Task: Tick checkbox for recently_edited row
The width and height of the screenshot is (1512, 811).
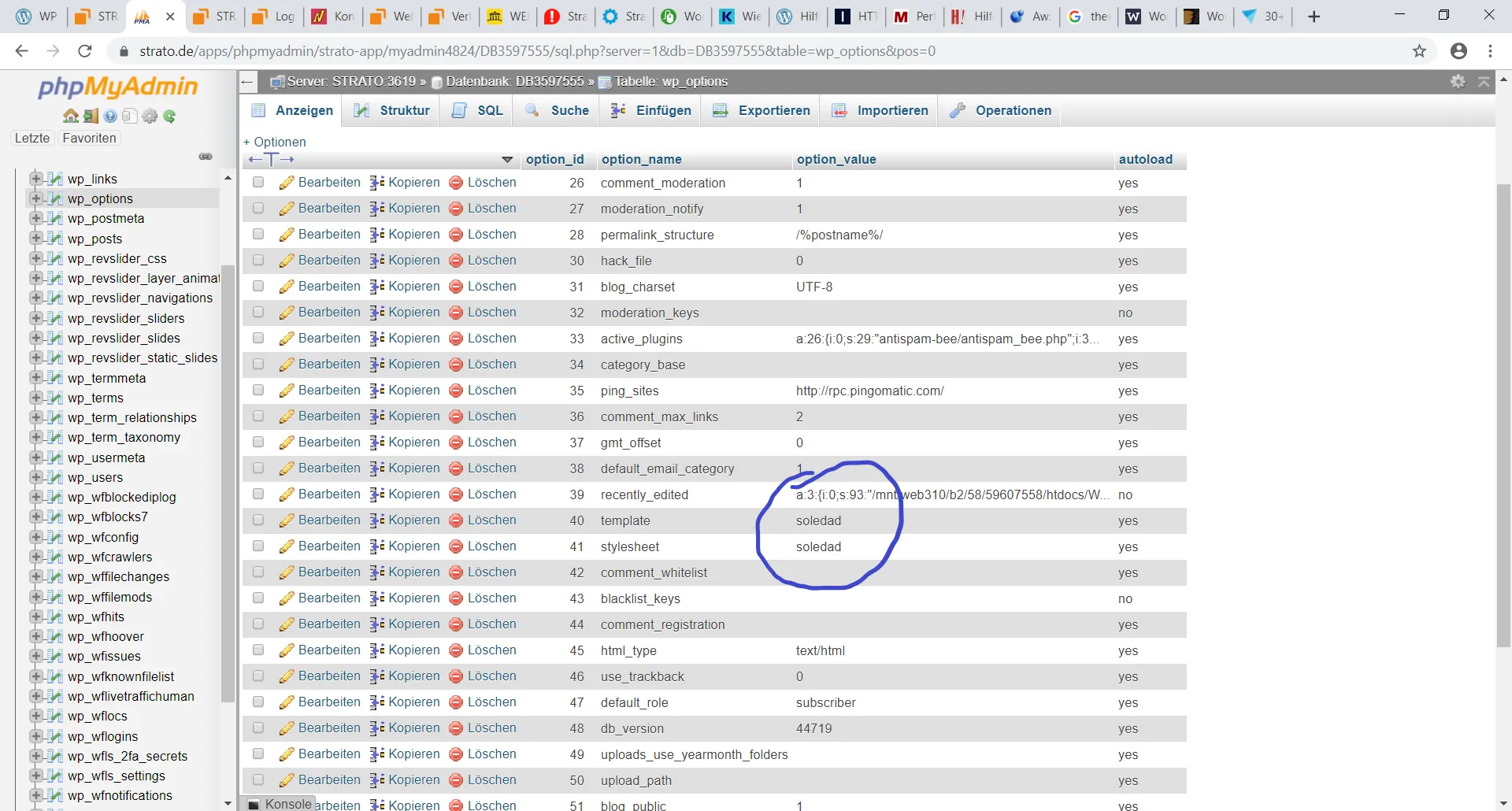Action: point(258,494)
